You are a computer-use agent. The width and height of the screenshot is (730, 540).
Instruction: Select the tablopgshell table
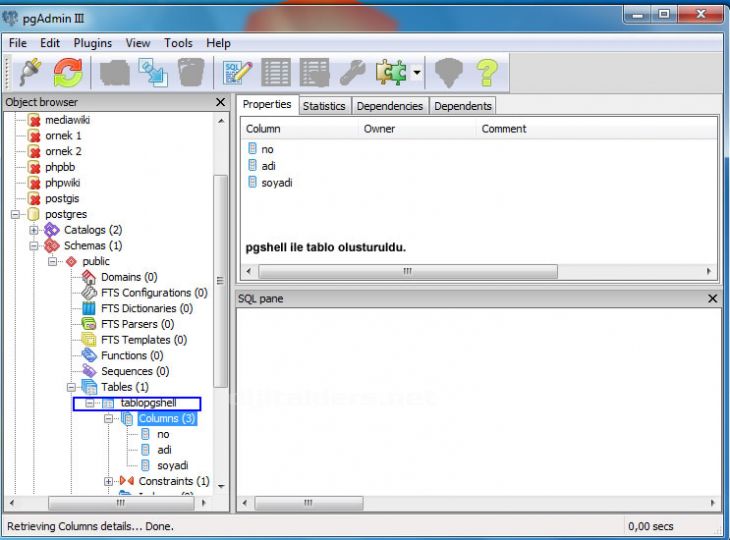point(149,403)
